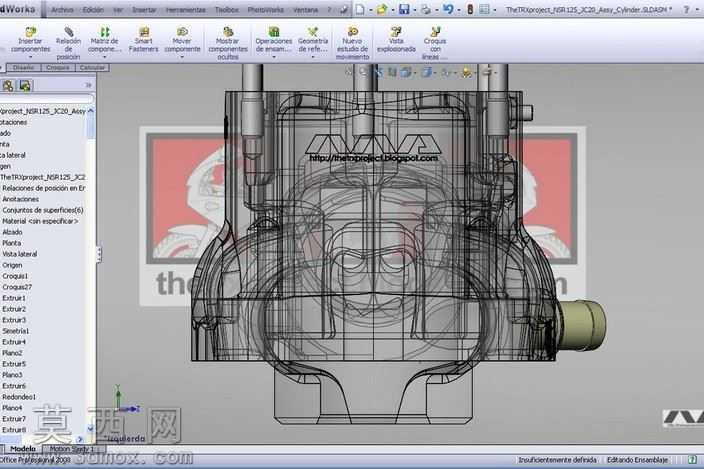This screenshot has height=469, width=704.
Task: Open dropdown arrow under Geometría de referencia
Action: pos(313,57)
